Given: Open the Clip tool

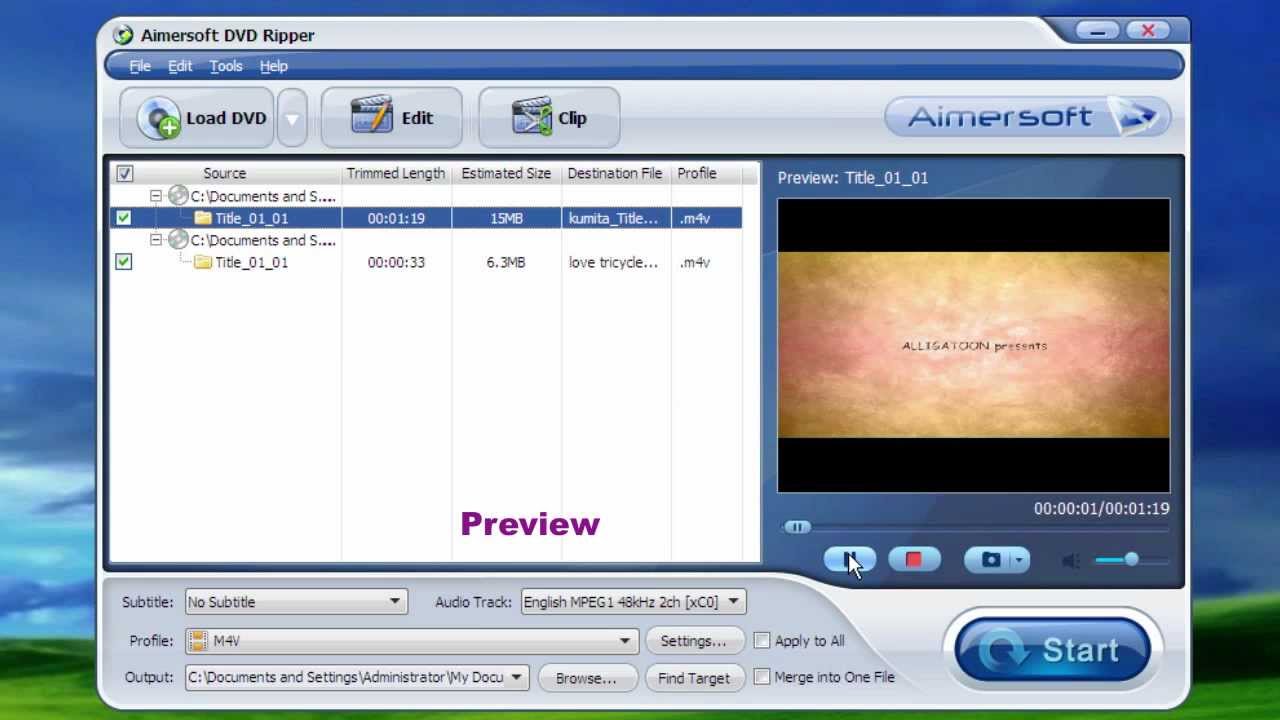Looking at the screenshot, I should (x=549, y=118).
